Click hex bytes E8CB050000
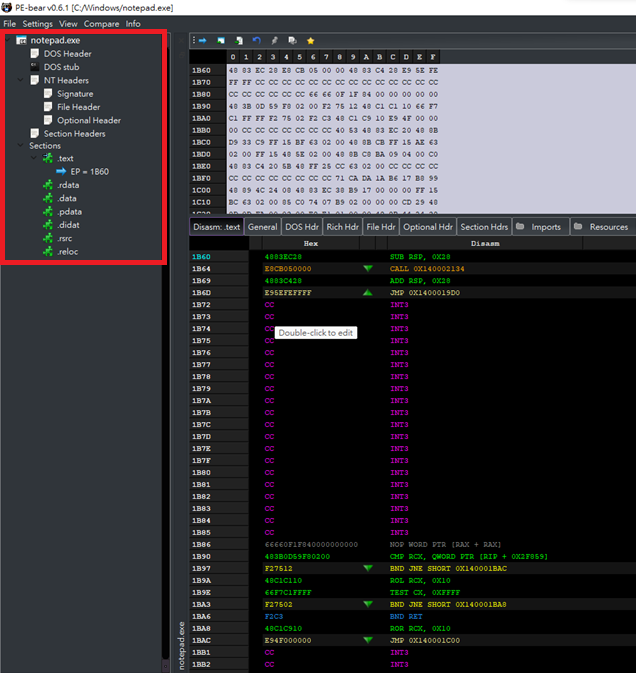This screenshot has height=673, width=636. coord(288,269)
